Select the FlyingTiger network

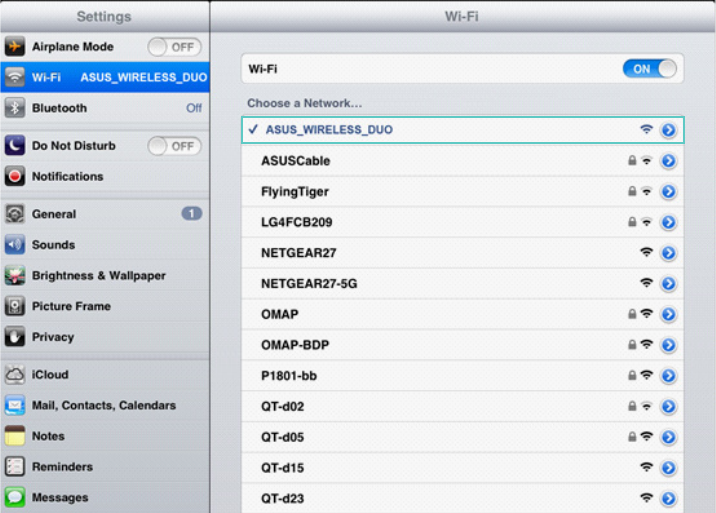463,191
